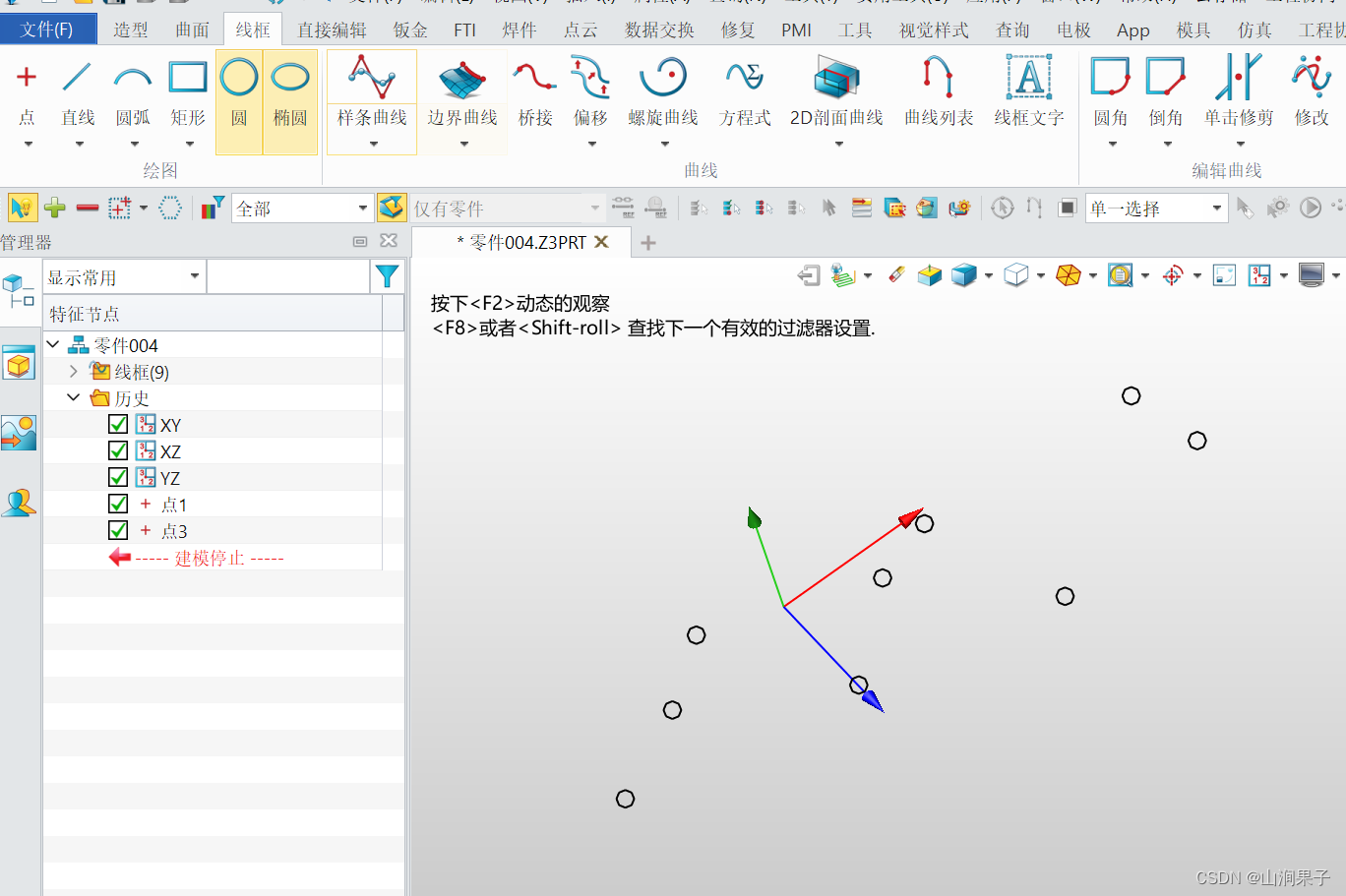Open the 文件(F) file menu
Image resolution: width=1346 pixels, height=896 pixels.
[47, 30]
